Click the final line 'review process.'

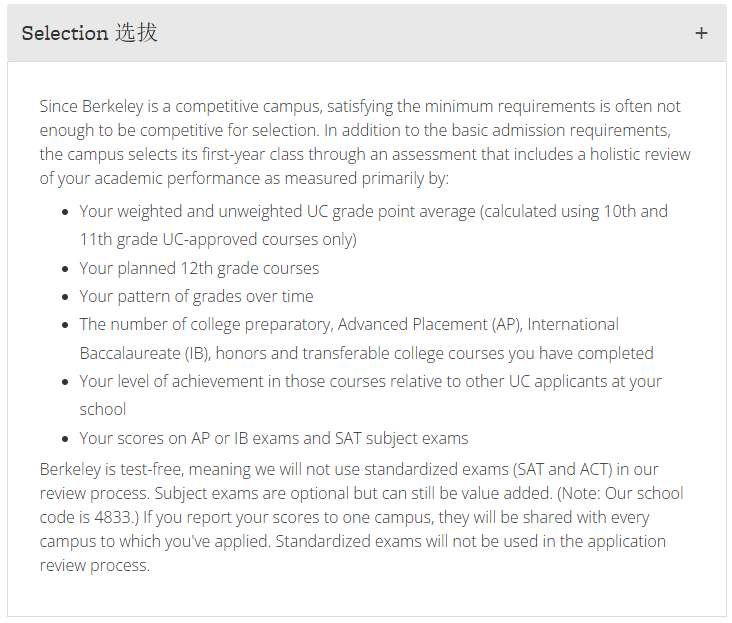94,565
